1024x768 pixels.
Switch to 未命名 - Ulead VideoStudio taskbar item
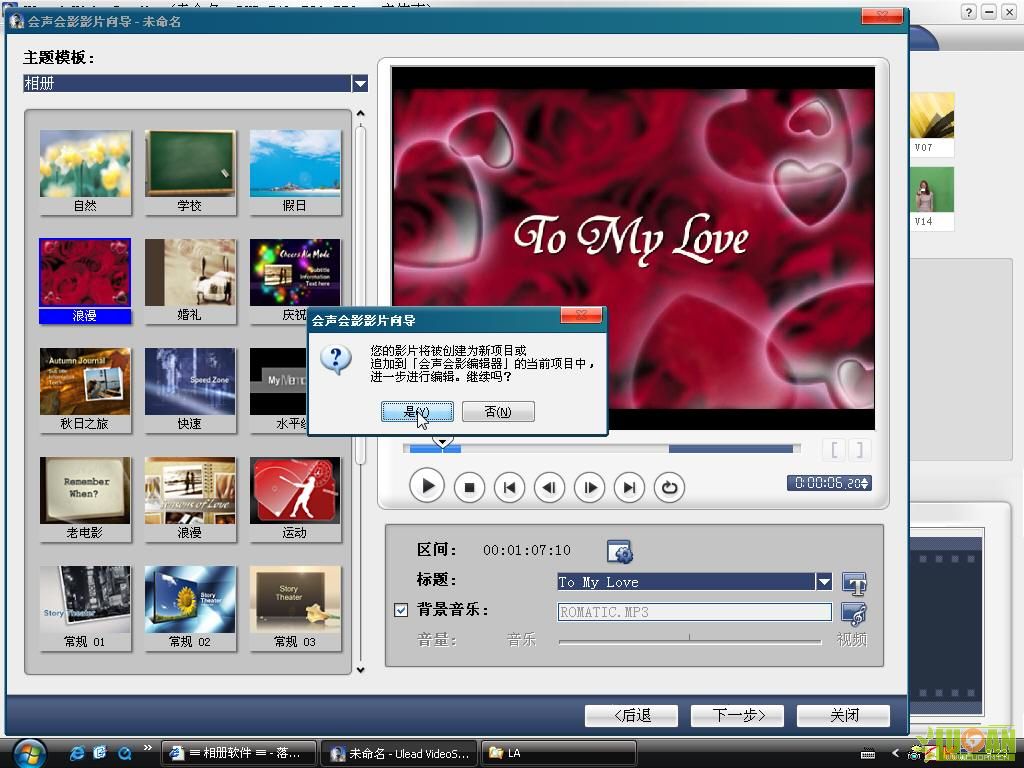pos(399,753)
